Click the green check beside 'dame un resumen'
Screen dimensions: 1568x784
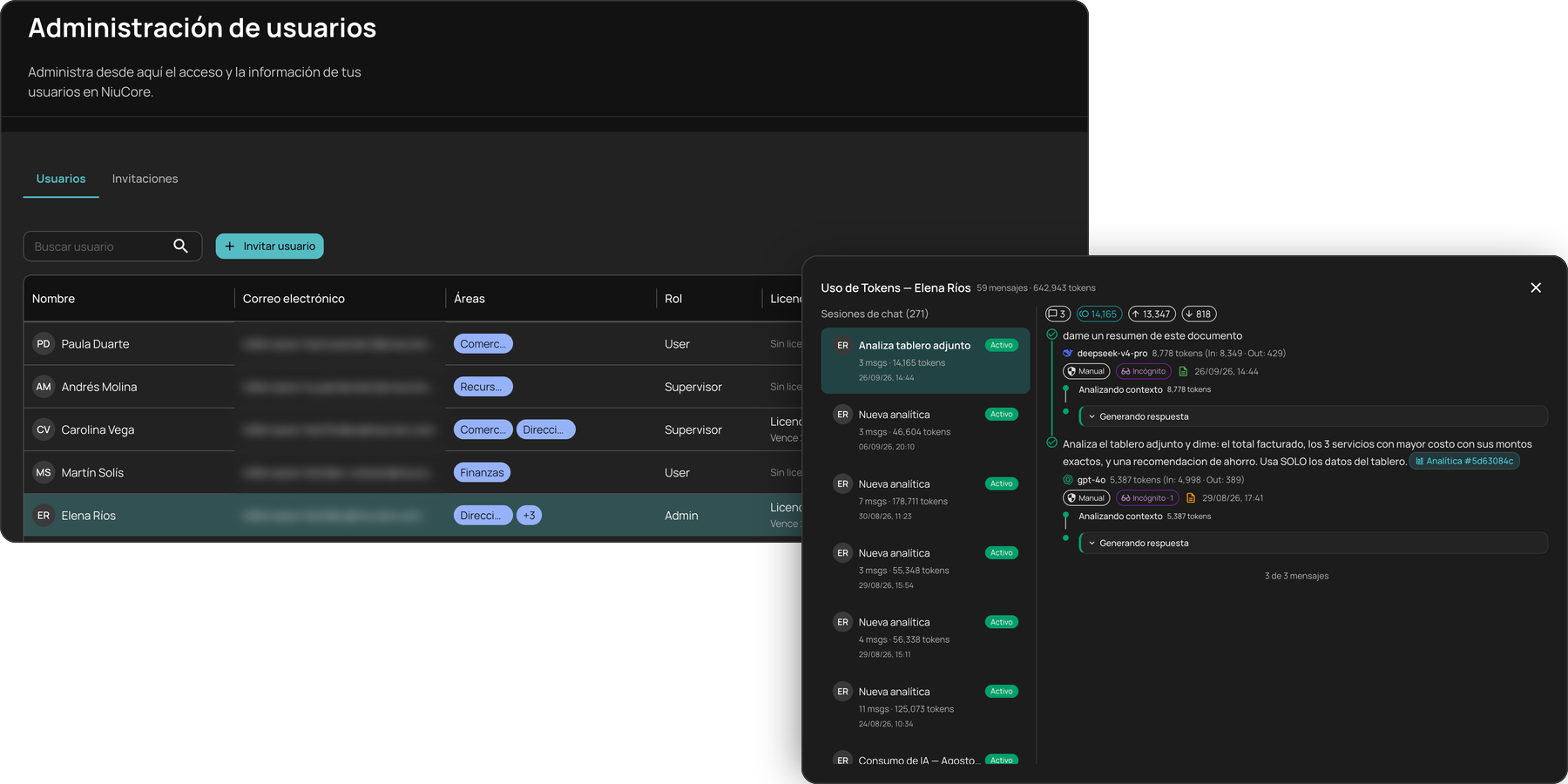[1052, 335]
